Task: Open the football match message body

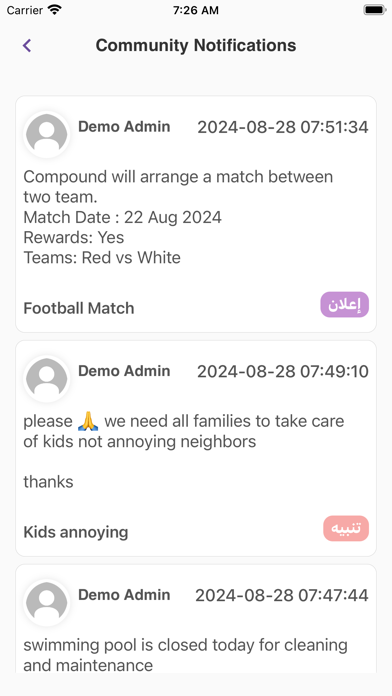Action: [x=178, y=217]
